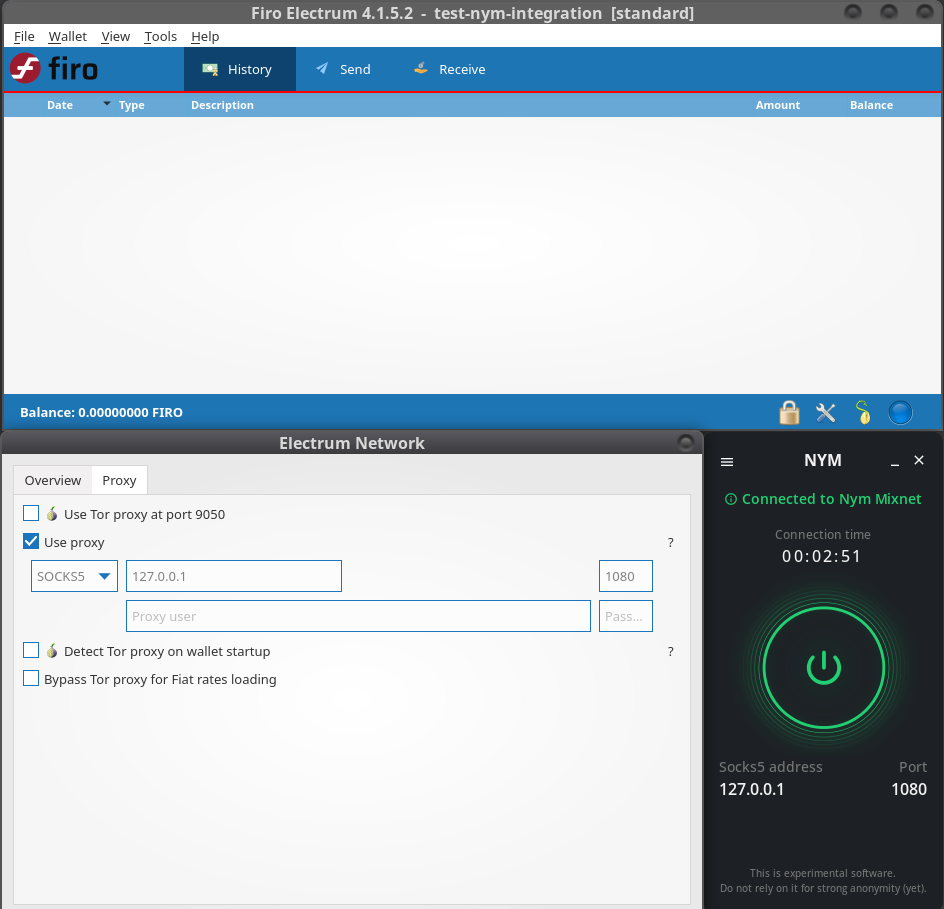This screenshot has height=909, width=944.
Task: Click the Amount column header
Action: point(778,105)
